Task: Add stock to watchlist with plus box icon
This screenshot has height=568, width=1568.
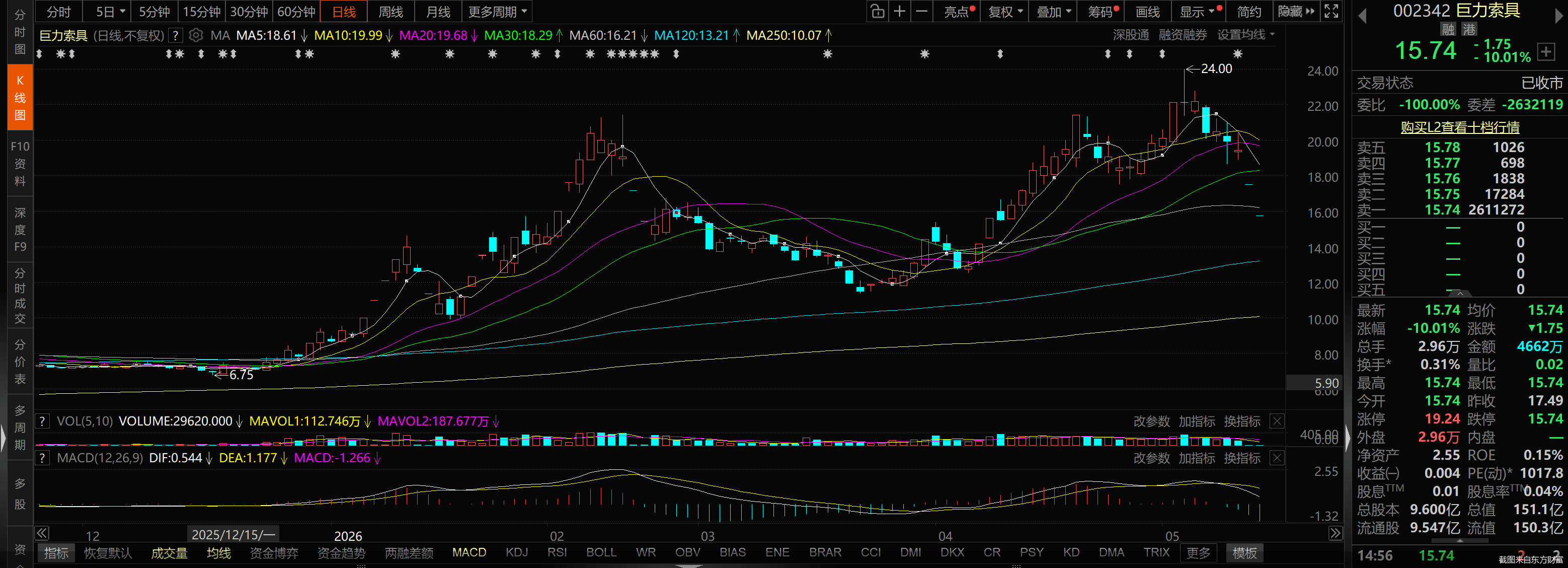Action: pyautogui.click(x=1546, y=52)
